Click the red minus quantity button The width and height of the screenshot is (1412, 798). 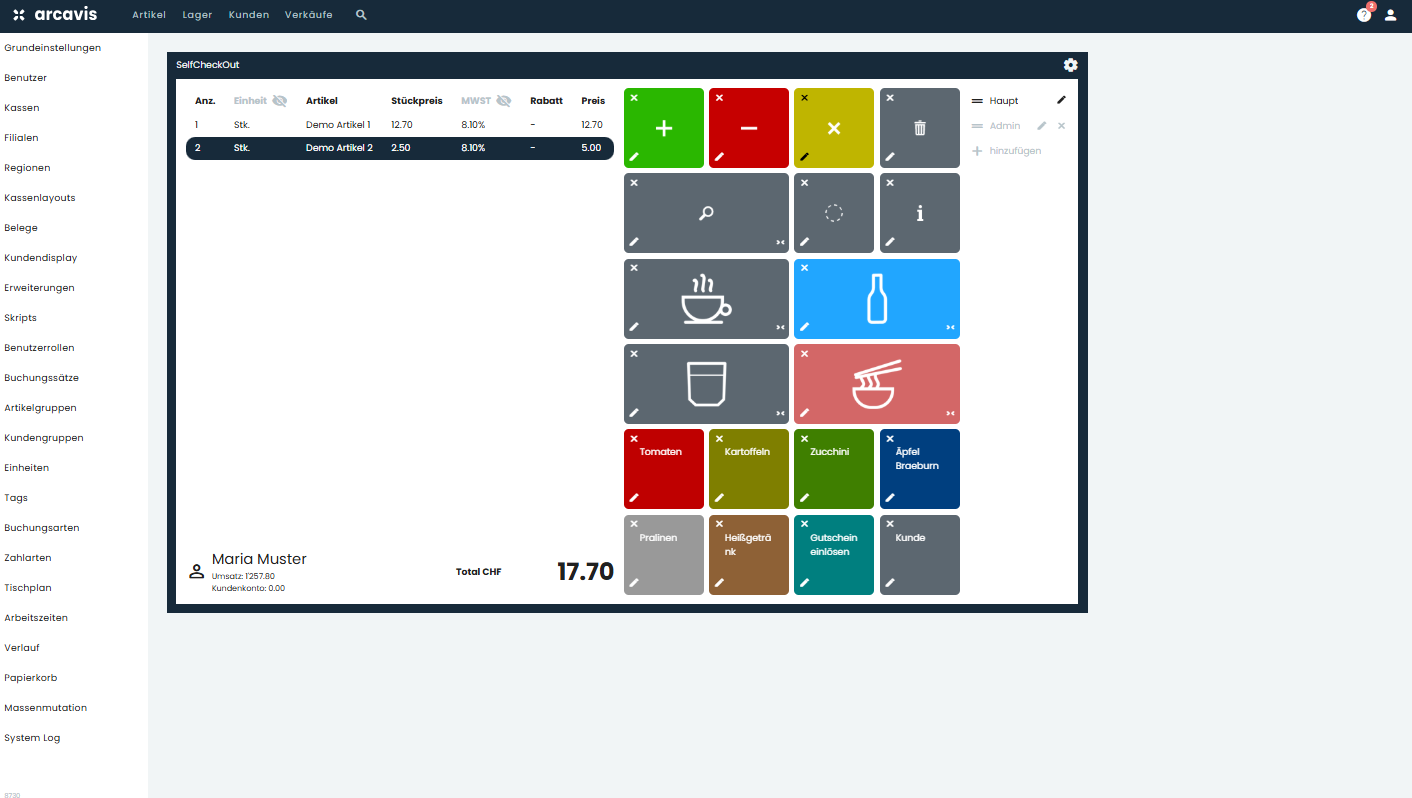pyautogui.click(x=748, y=127)
